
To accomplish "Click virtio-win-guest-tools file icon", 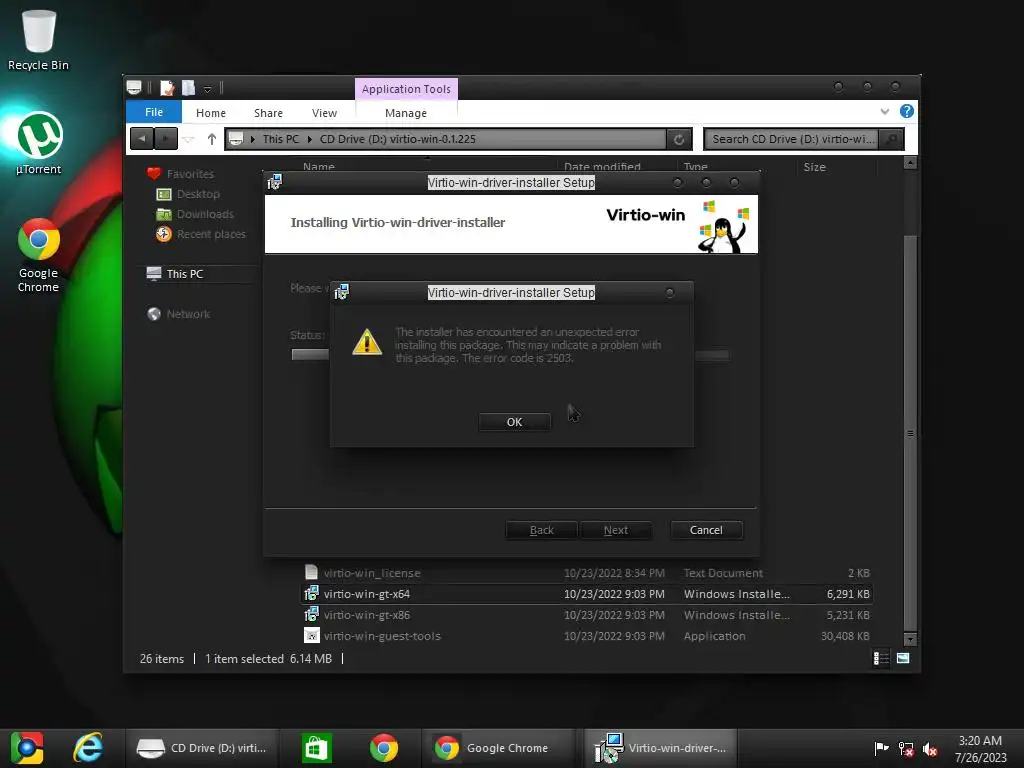I will [x=312, y=635].
